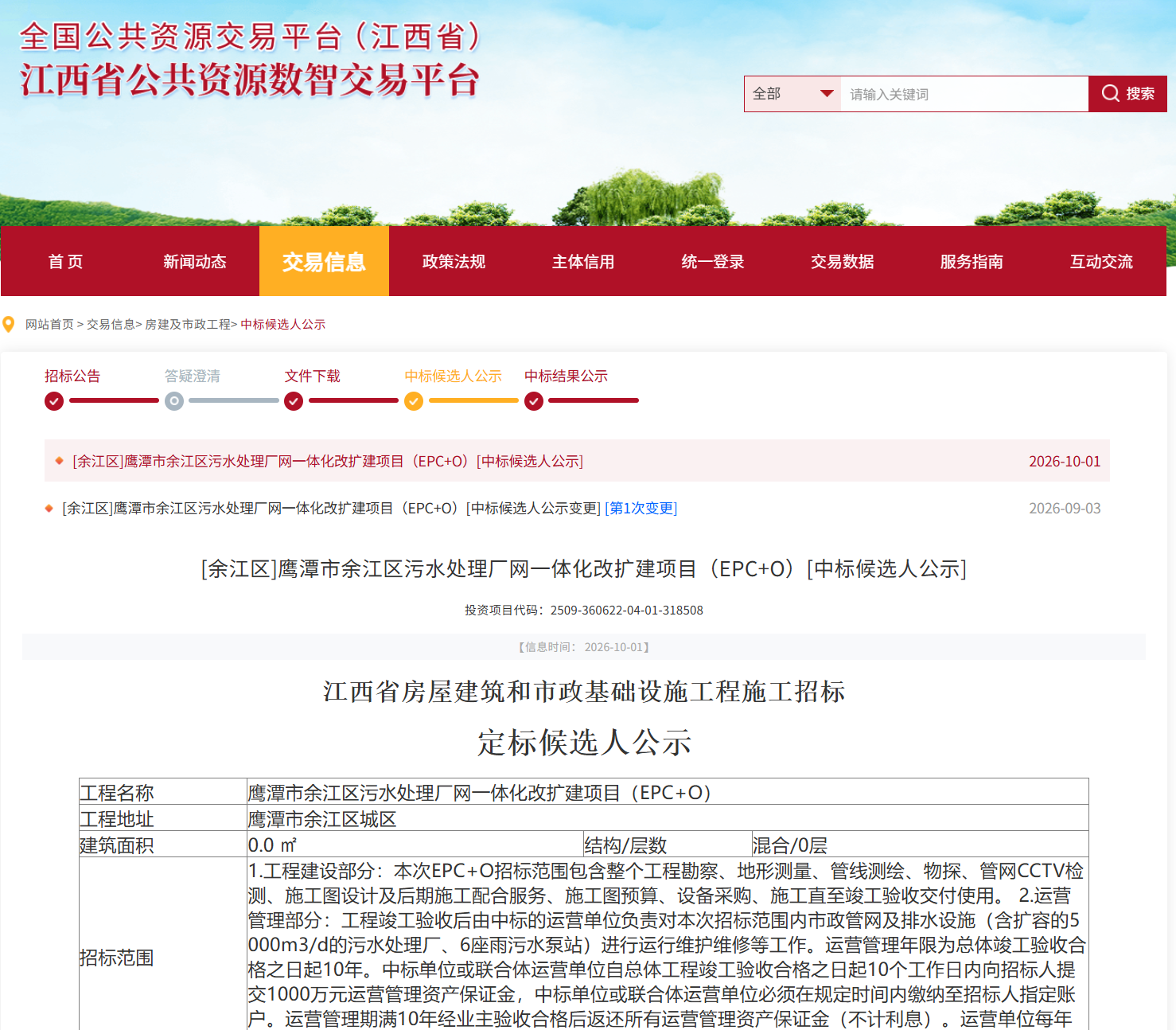Image resolution: width=1176 pixels, height=1030 pixels.
Task: Click the location pin breadcrumb icon
Action: point(9,325)
